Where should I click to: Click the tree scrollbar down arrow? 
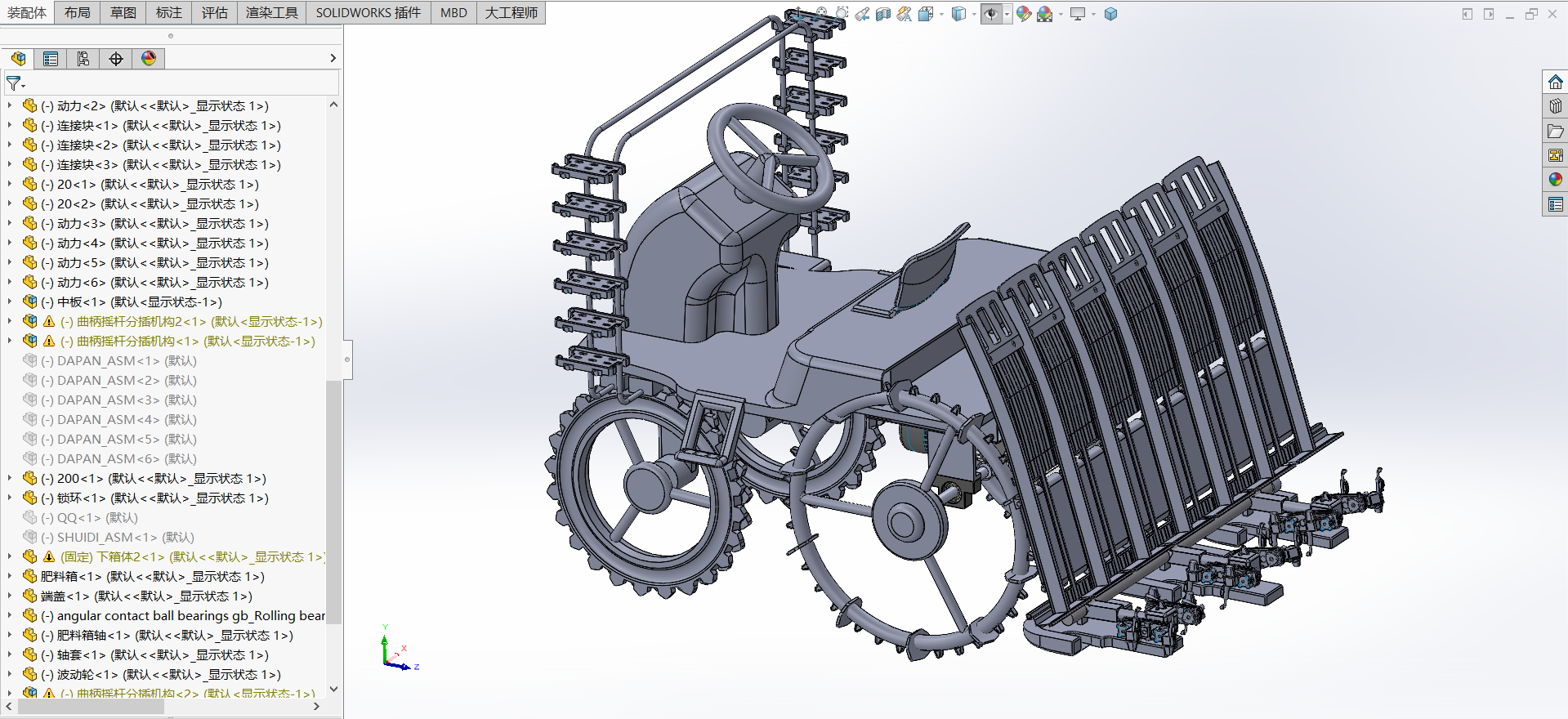click(x=333, y=689)
